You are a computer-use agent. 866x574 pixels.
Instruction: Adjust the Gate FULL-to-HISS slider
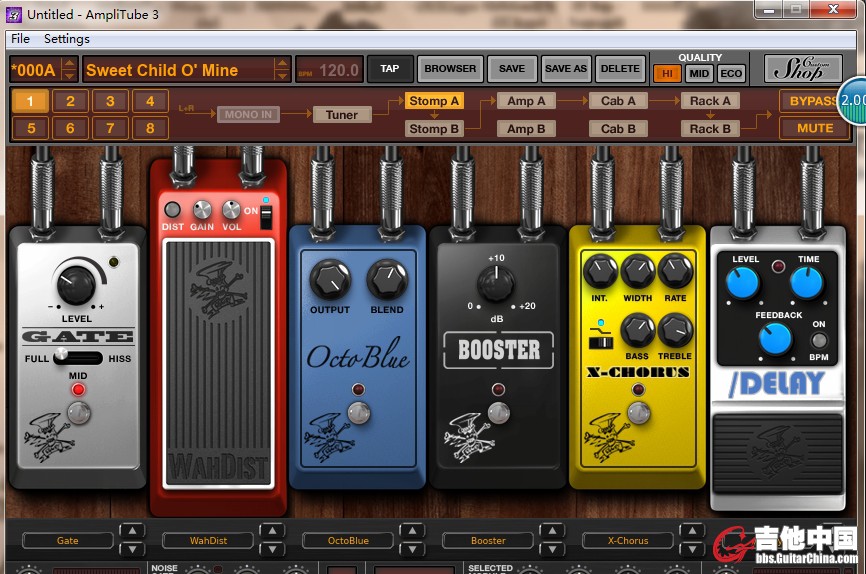(77, 357)
